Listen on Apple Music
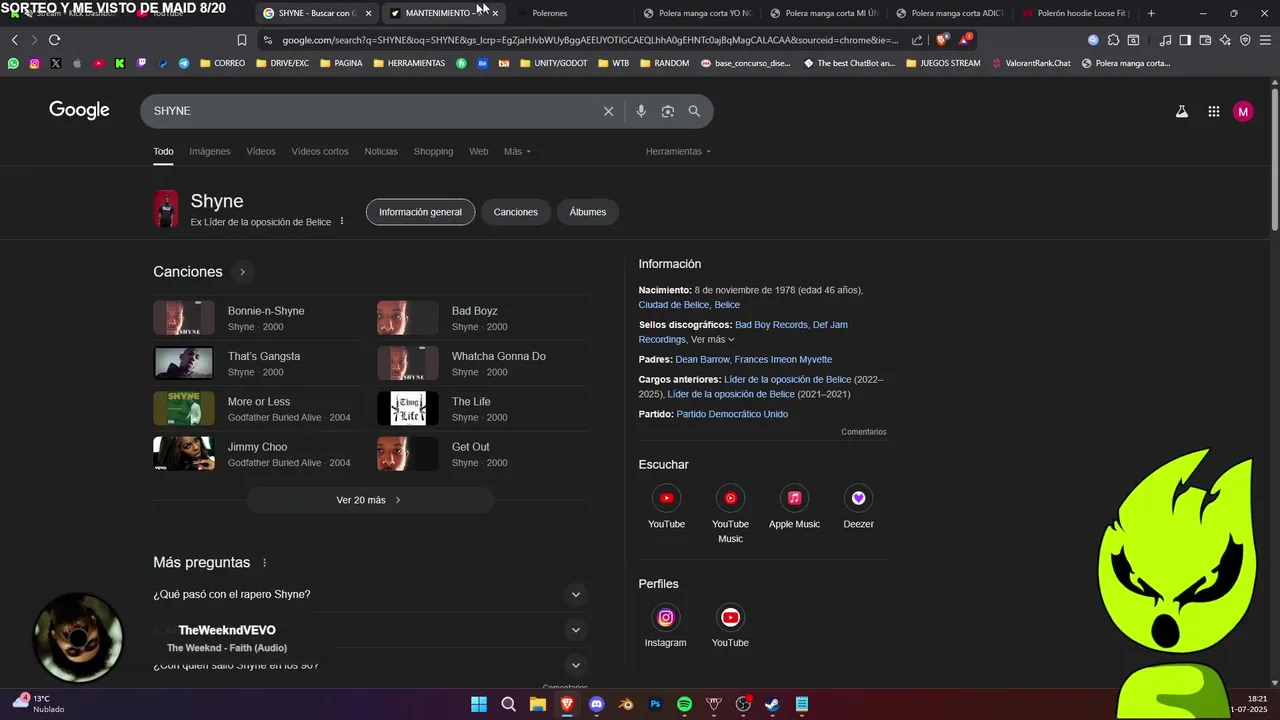Screen dimensions: 1280x720 pyautogui.click(x=794, y=498)
